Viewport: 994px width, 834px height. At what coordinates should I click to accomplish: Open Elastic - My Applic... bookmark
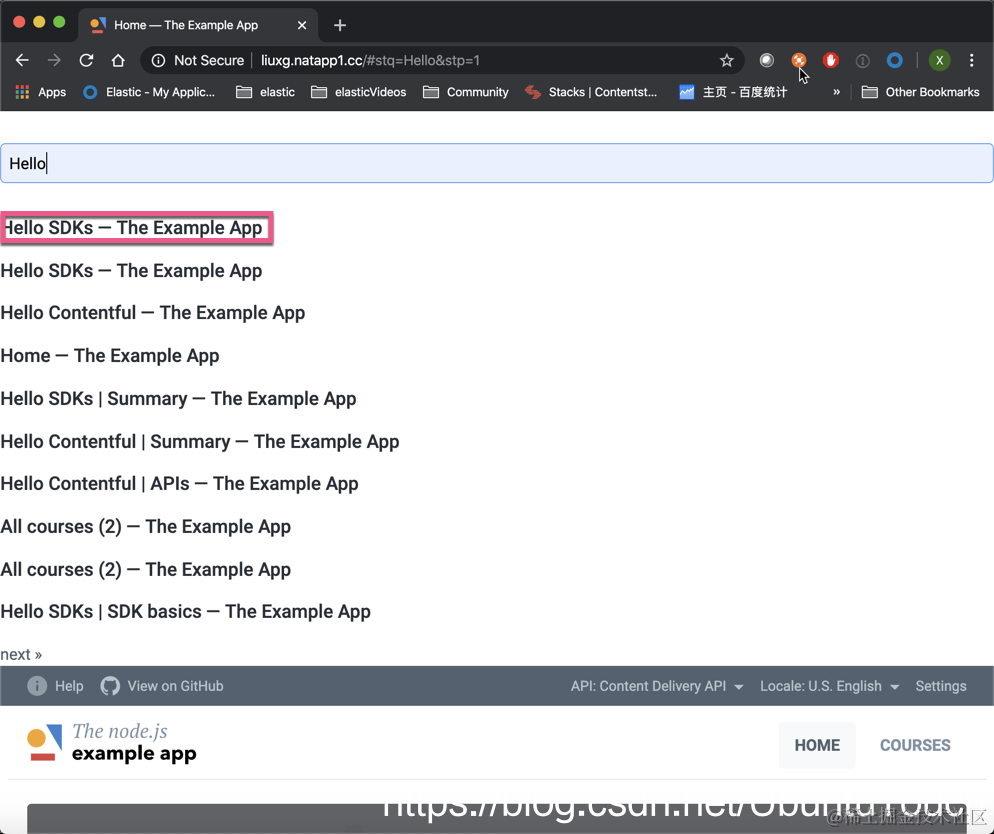click(149, 92)
